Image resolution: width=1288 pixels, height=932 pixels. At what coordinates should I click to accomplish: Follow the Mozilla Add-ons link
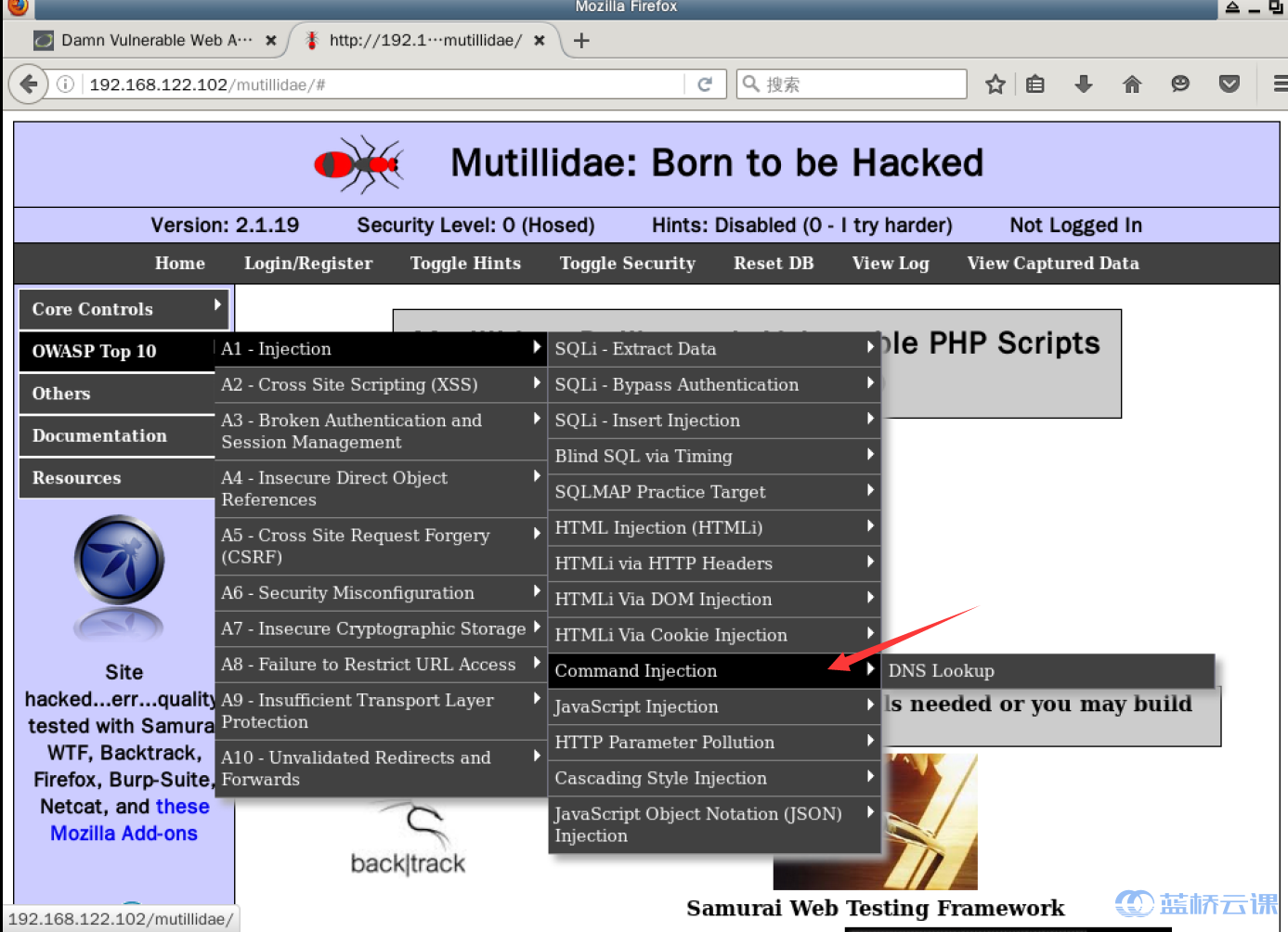click(124, 834)
